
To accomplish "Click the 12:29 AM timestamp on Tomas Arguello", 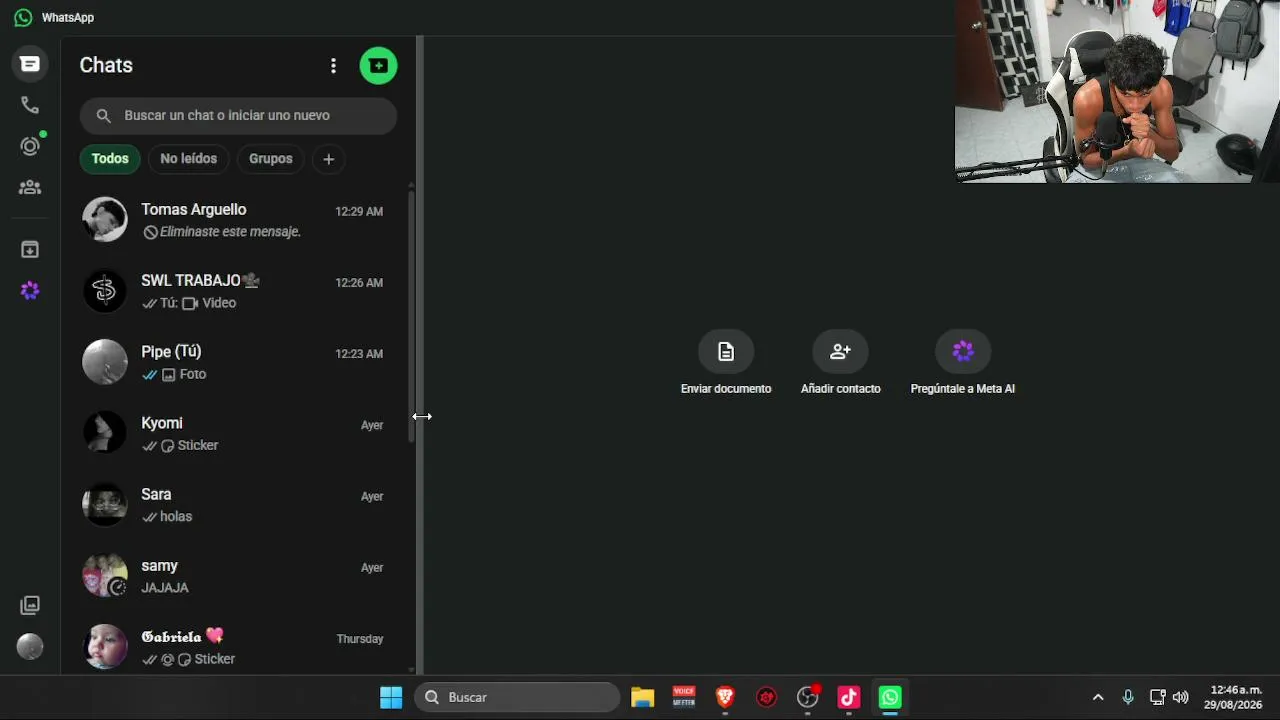I will tap(359, 212).
